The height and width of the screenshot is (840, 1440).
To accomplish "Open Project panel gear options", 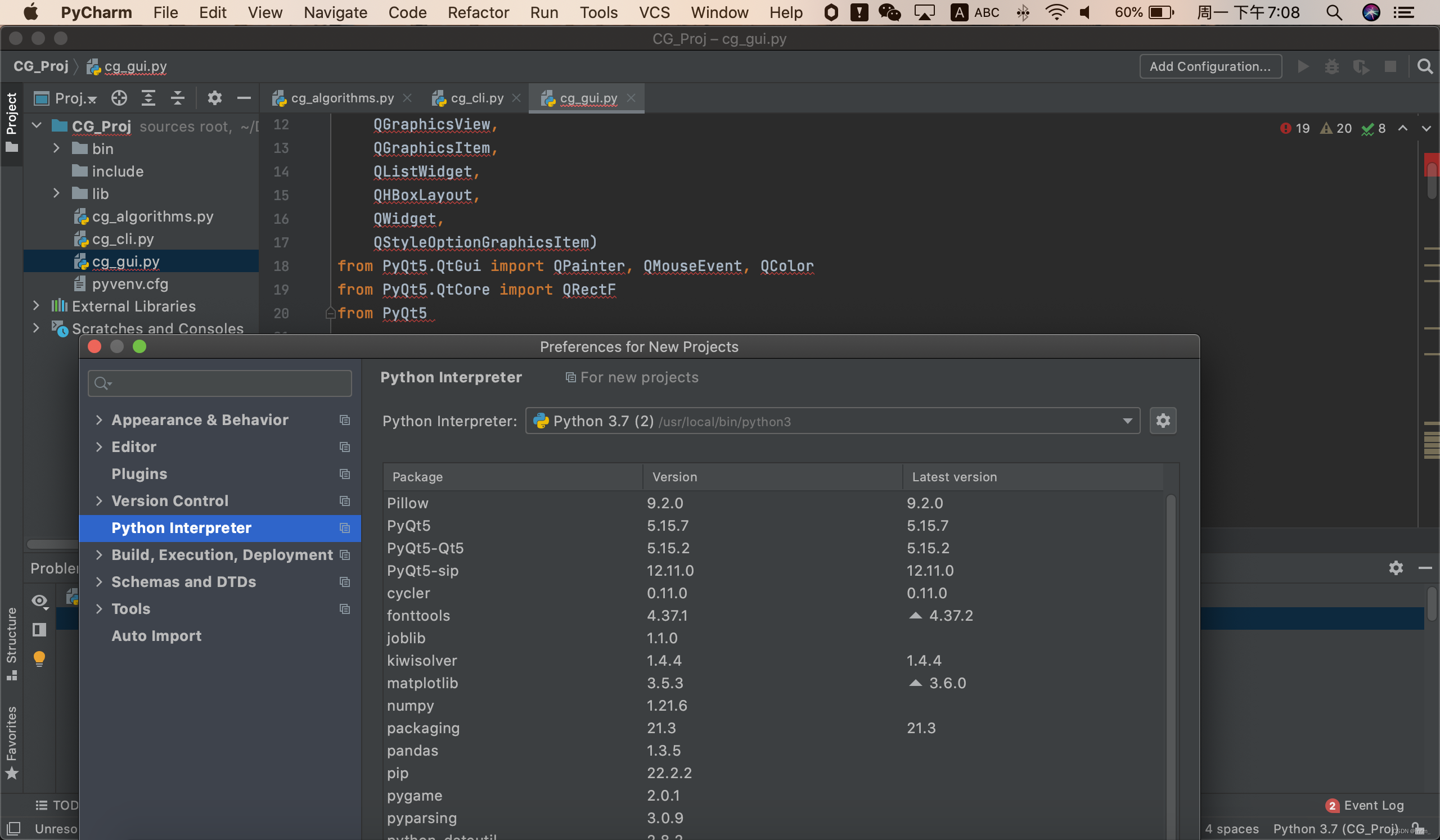I will point(214,98).
